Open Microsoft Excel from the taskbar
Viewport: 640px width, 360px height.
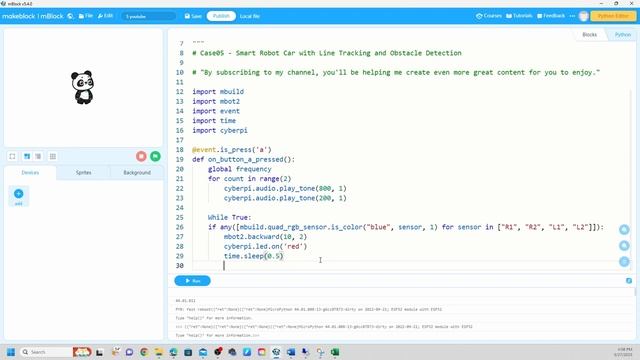[335, 352]
